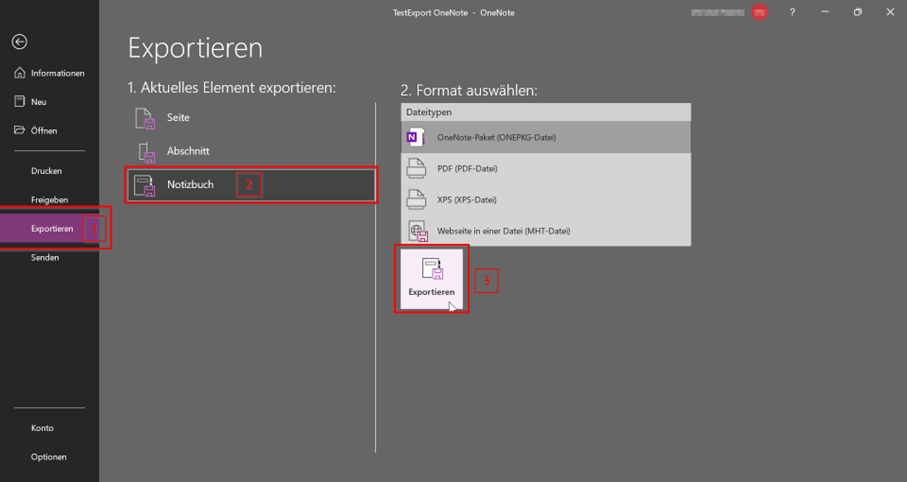Choose Abschnitt as export element

click(251, 151)
